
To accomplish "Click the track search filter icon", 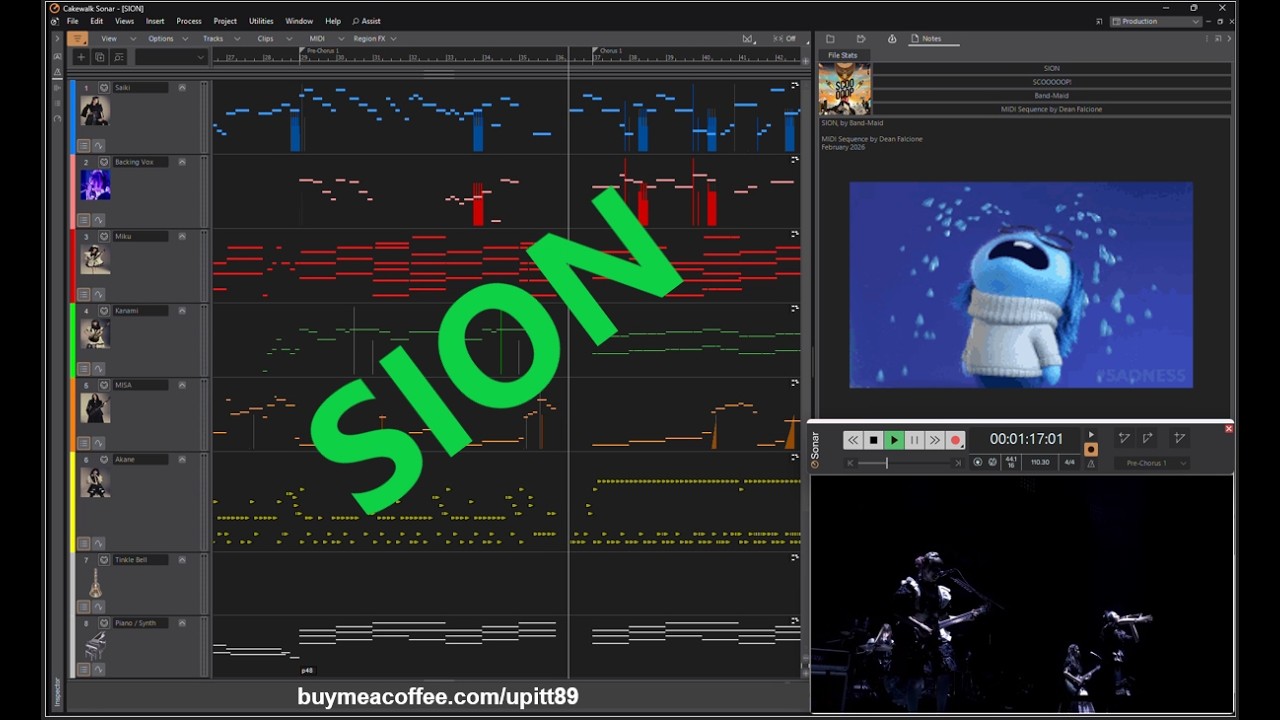I will [119, 57].
